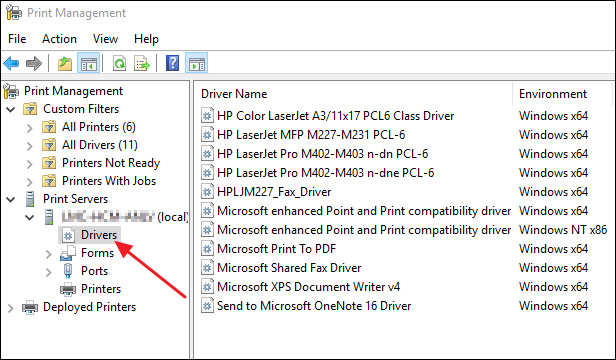Image resolution: width=616 pixels, height=360 pixels.
Task: Expand the Forms node
Action: point(49,254)
